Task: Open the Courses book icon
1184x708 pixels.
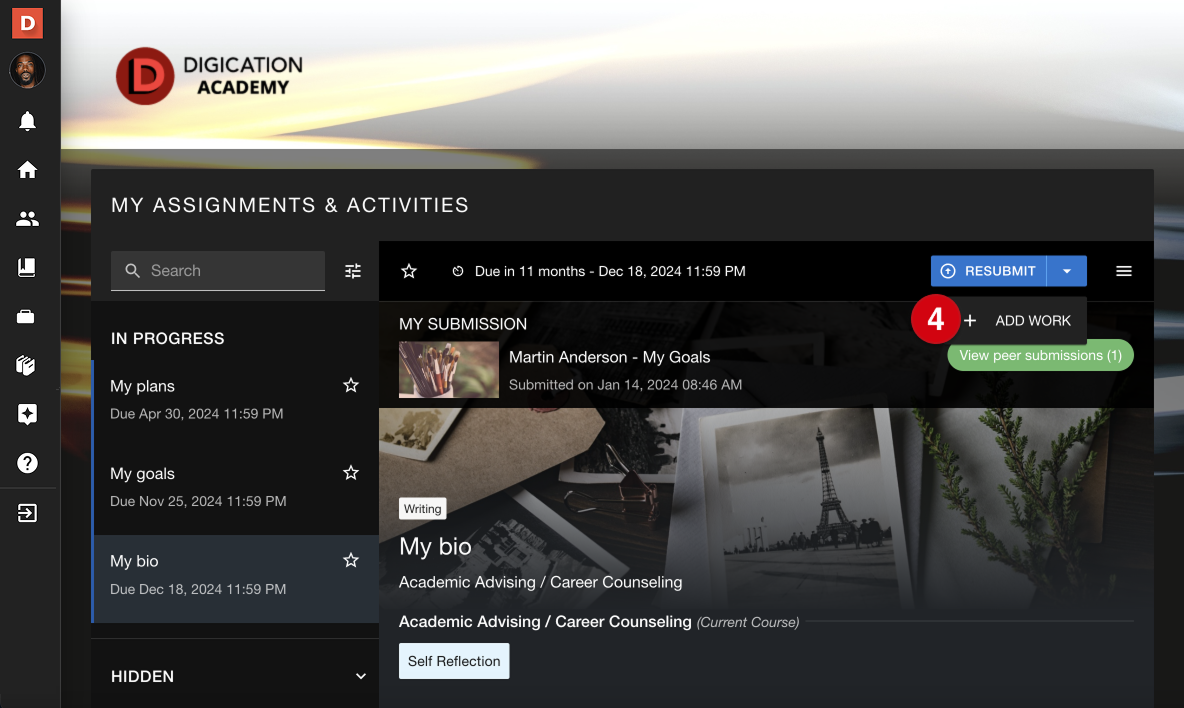Action: [27, 267]
